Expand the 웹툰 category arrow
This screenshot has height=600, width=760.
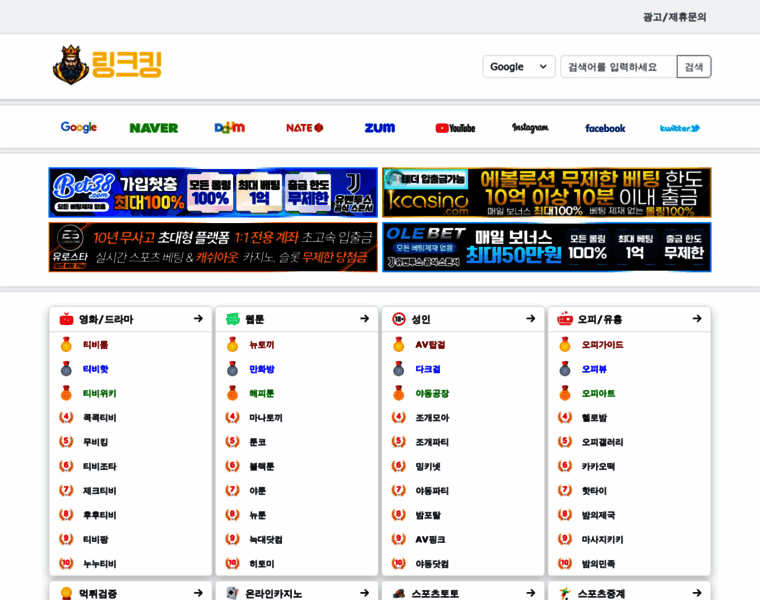click(364, 319)
